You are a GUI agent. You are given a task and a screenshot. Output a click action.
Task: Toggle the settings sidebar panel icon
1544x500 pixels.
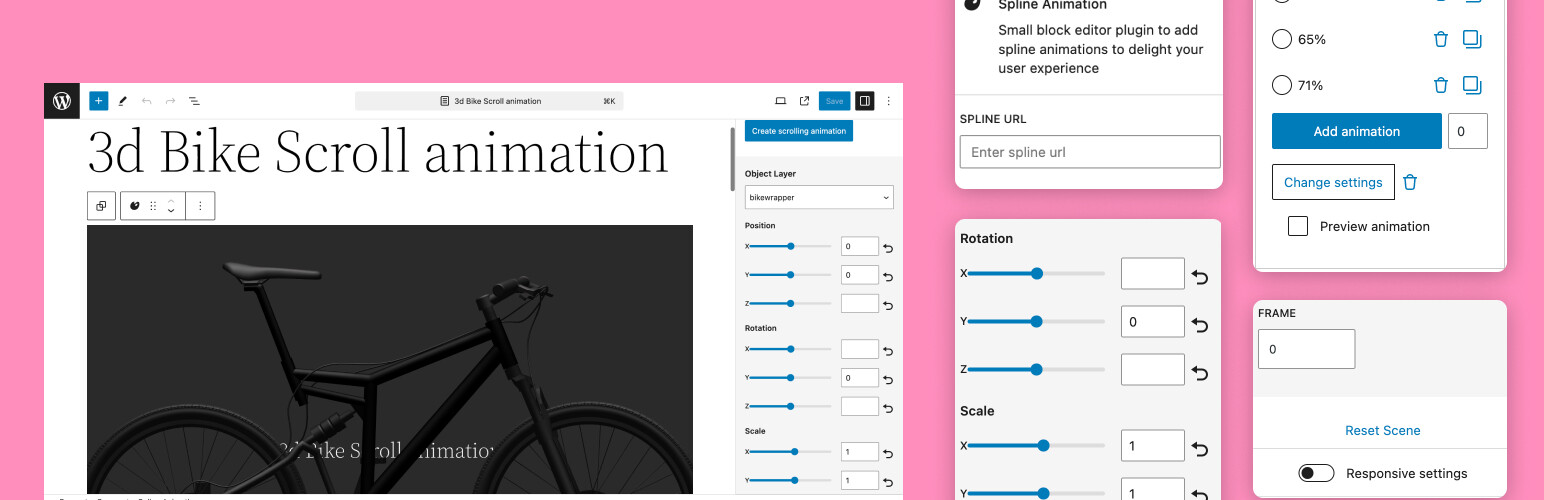[x=865, y=101]
